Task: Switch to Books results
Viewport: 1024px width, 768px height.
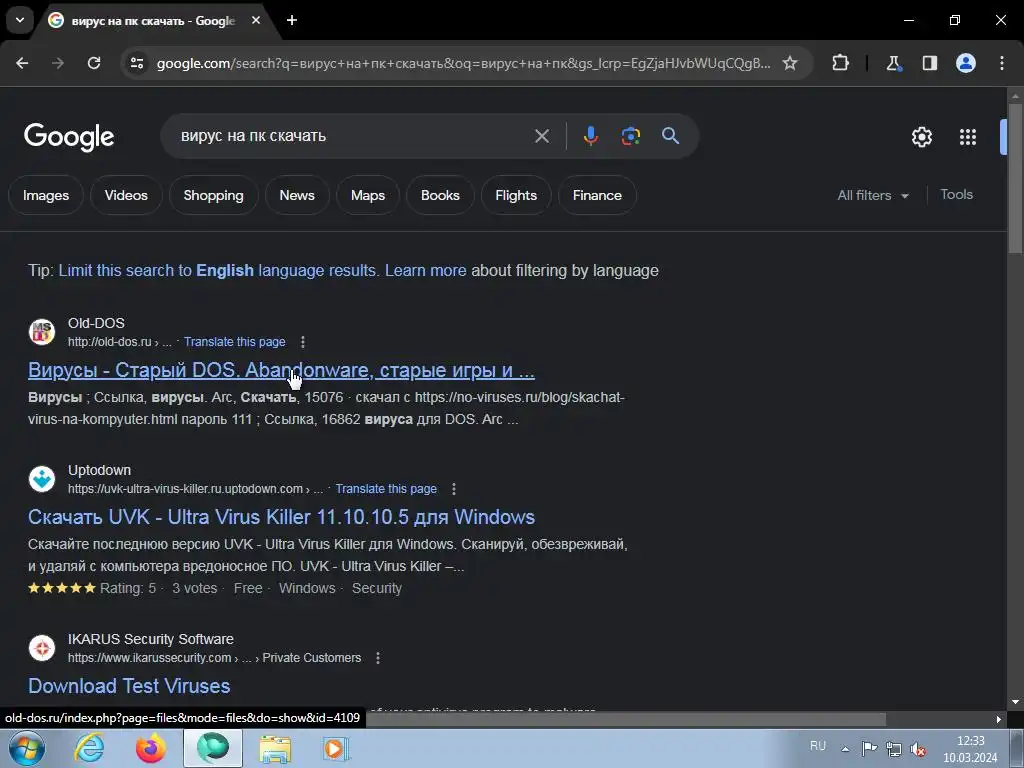Action: [440, 195]
